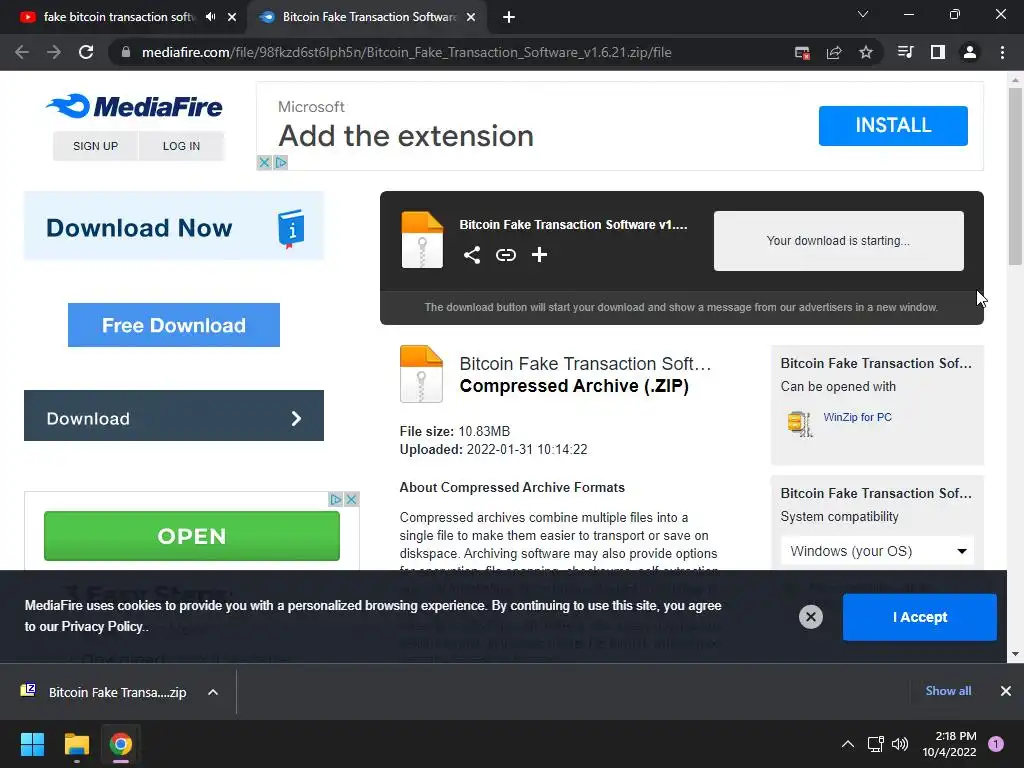Open the WinZip for PC link

coord(857,417)
